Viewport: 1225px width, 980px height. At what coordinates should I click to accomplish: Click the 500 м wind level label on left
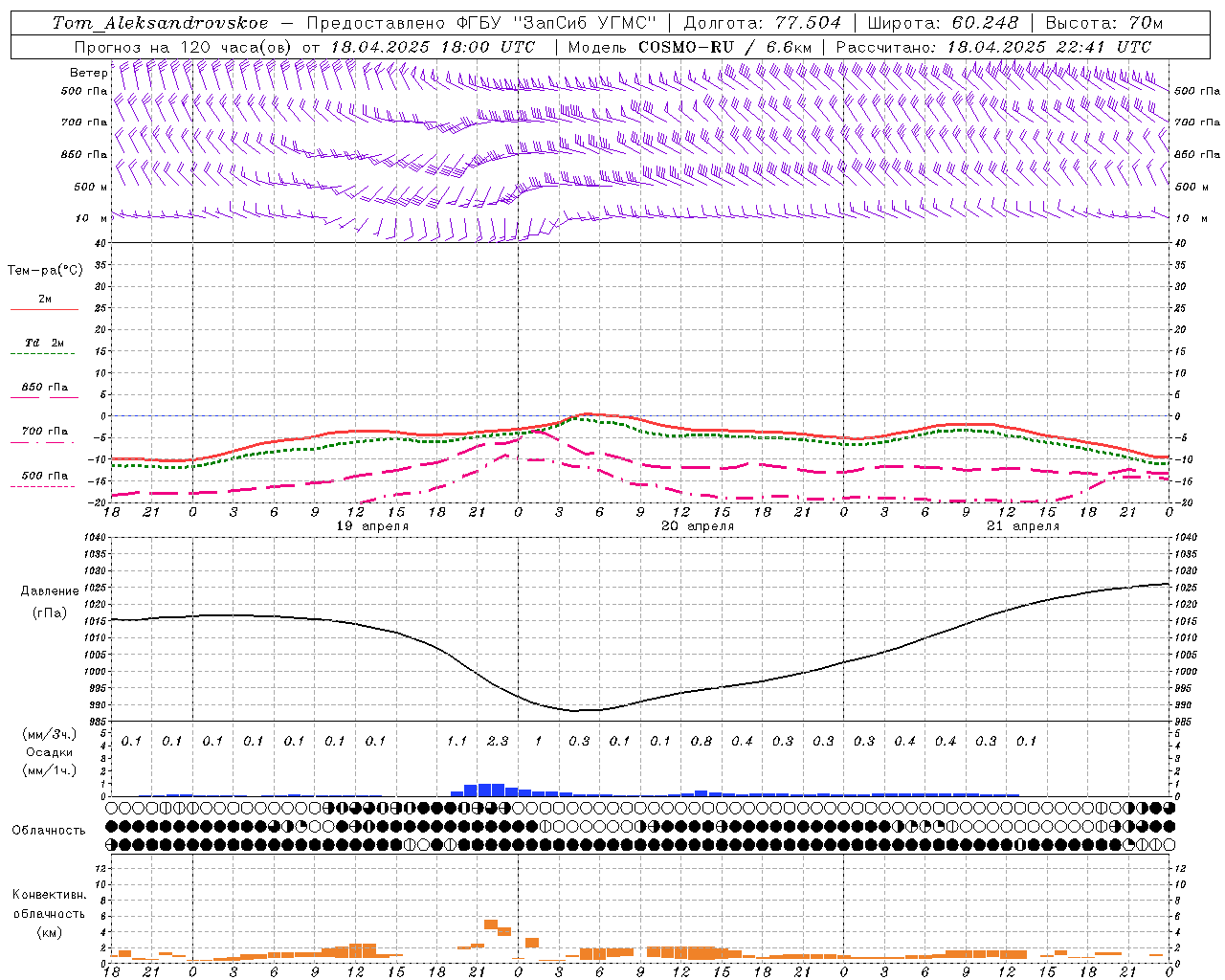(x=92, y=187)
